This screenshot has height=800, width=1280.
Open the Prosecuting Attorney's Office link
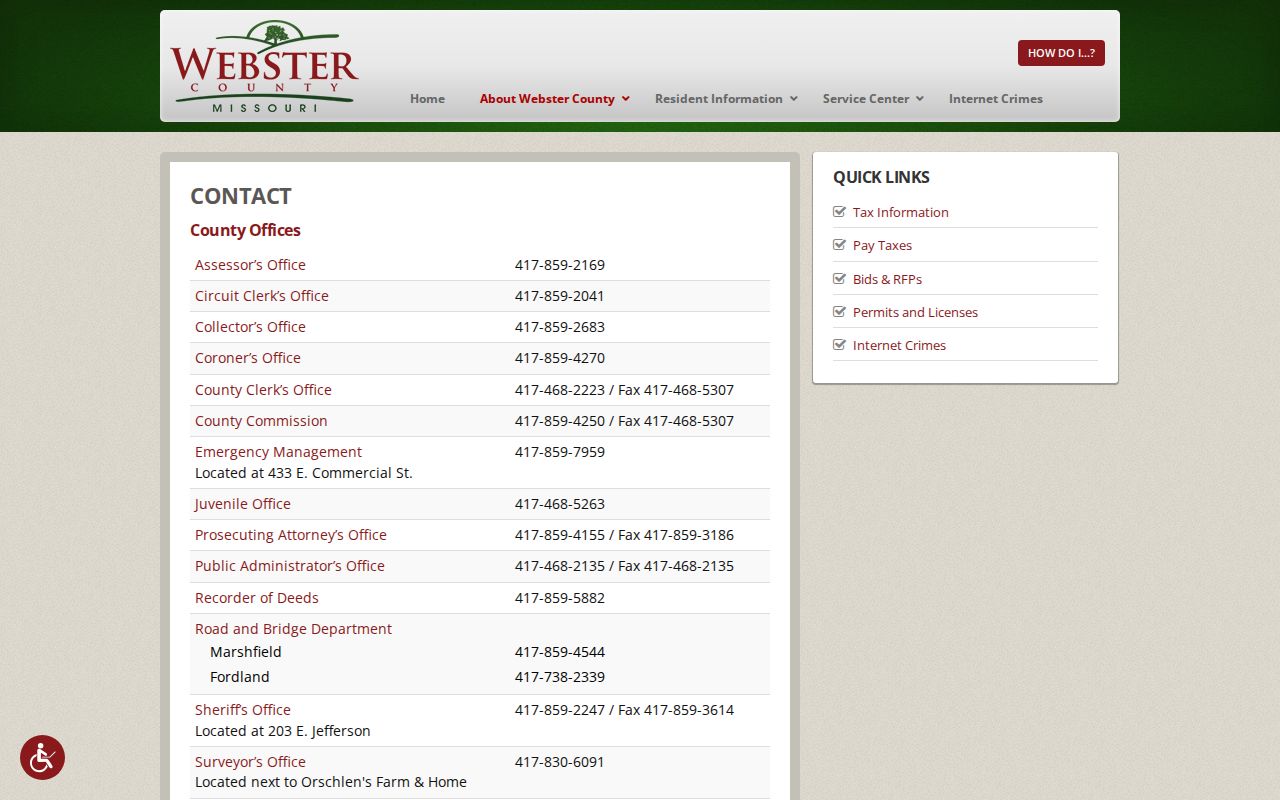click(x=291, y=535)
